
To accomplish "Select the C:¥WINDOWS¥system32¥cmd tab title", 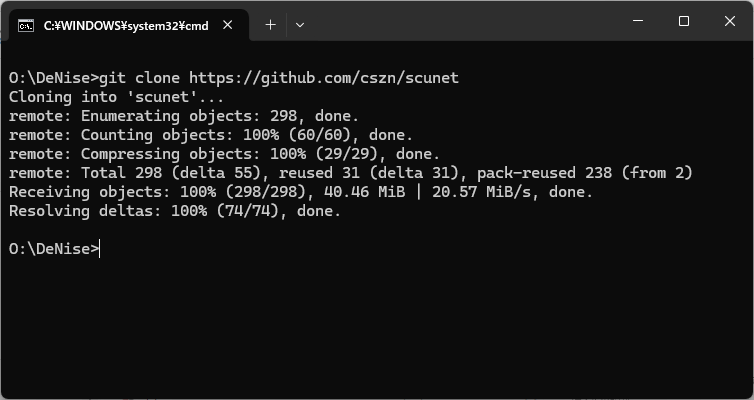I will point(126,26).
